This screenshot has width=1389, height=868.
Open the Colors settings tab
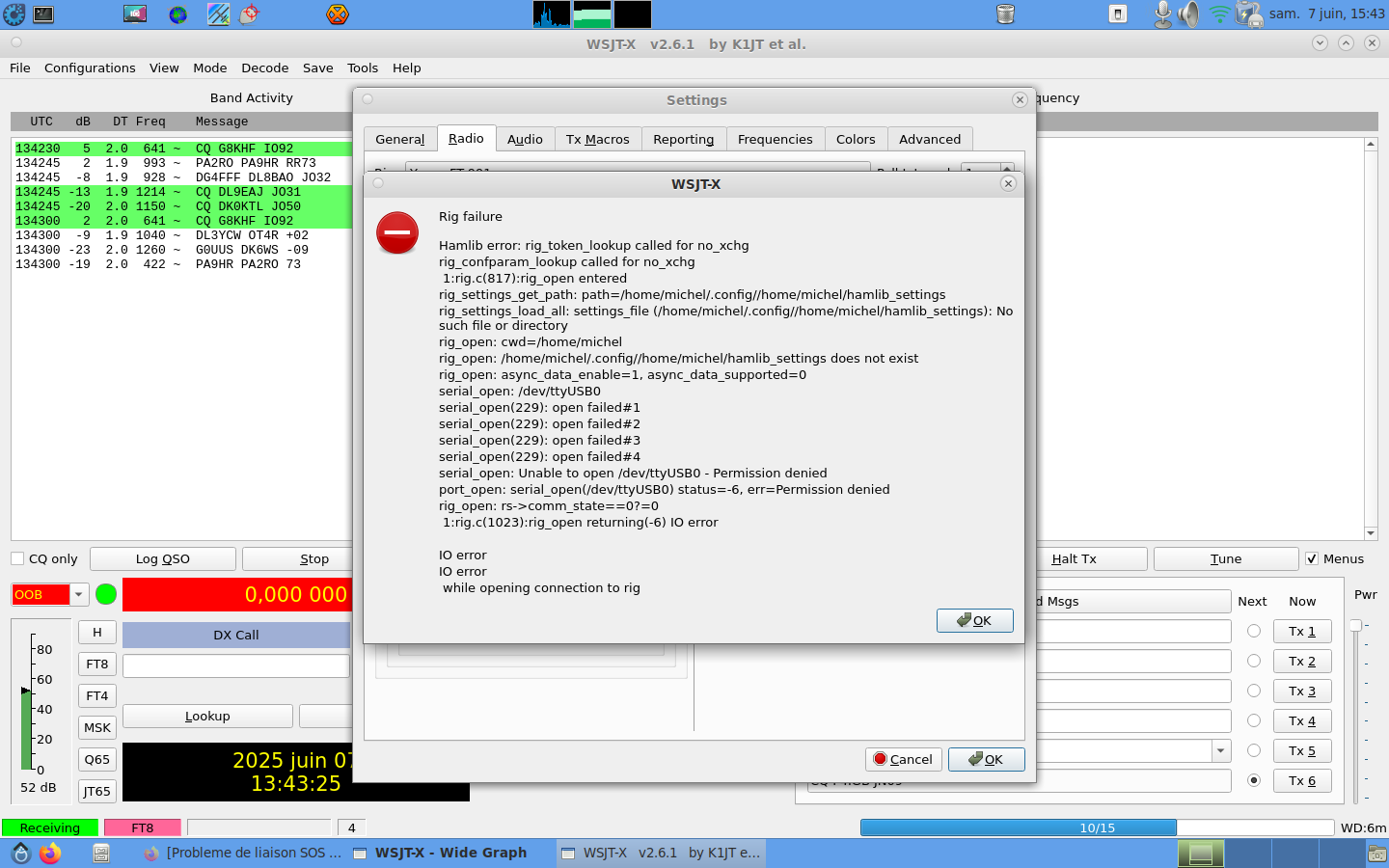(x=856, y=139)
